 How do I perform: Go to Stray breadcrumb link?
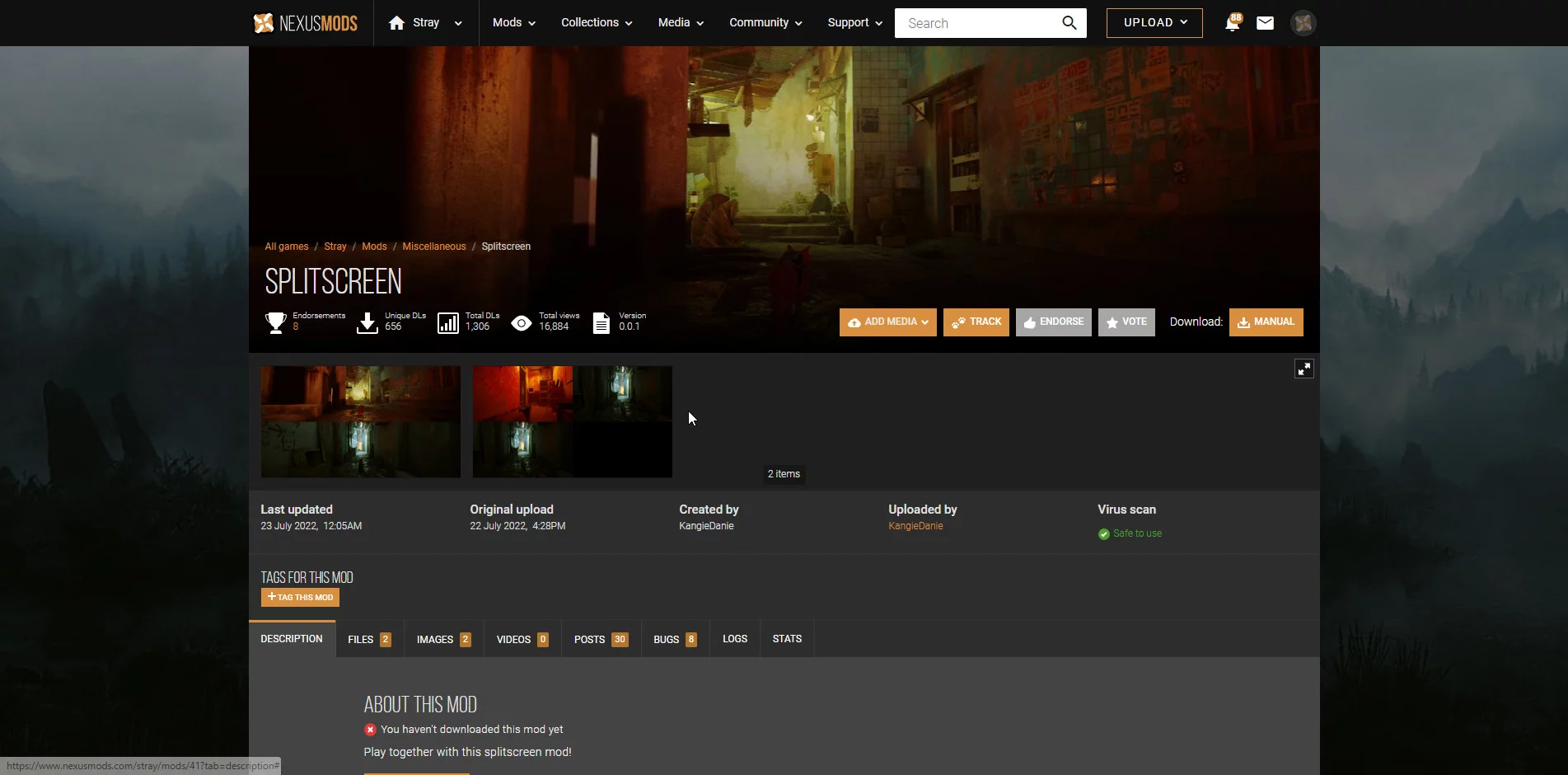335,247
